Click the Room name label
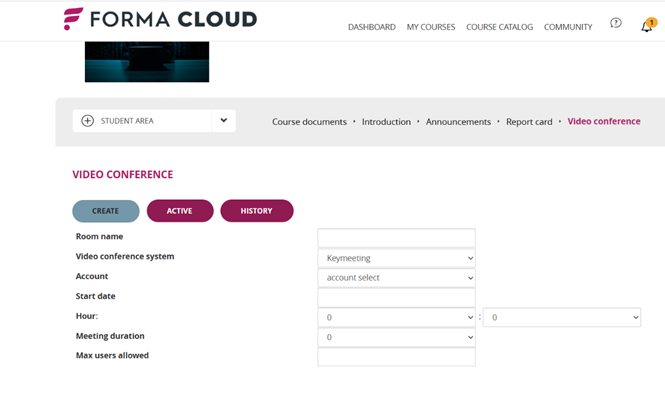The image size is (665, 399). [x=99, y=237]
